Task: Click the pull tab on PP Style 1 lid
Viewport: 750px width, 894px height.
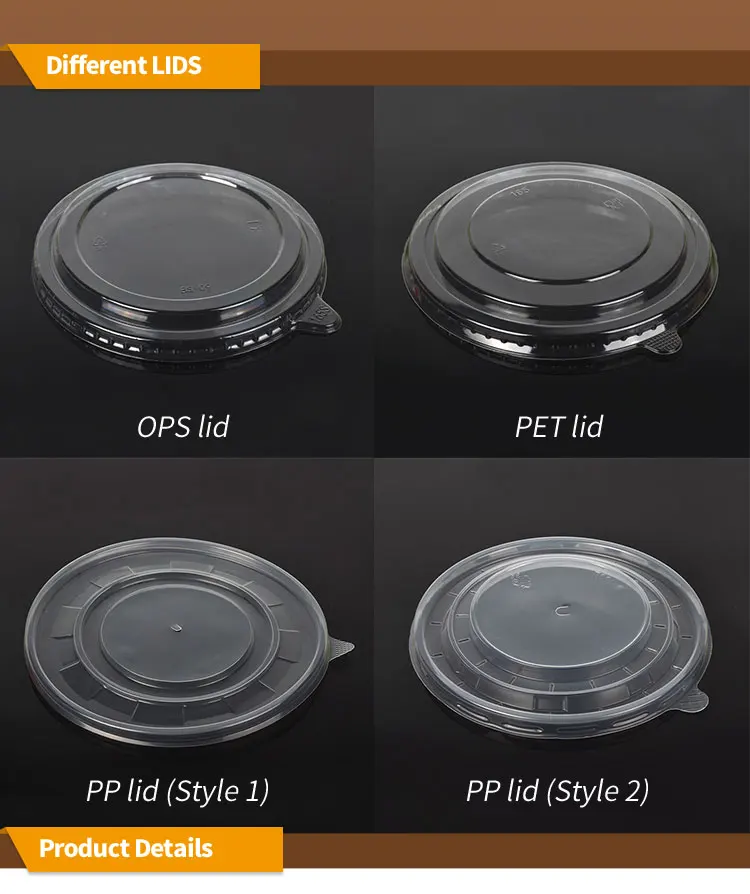Action: [x=340, y=649]
